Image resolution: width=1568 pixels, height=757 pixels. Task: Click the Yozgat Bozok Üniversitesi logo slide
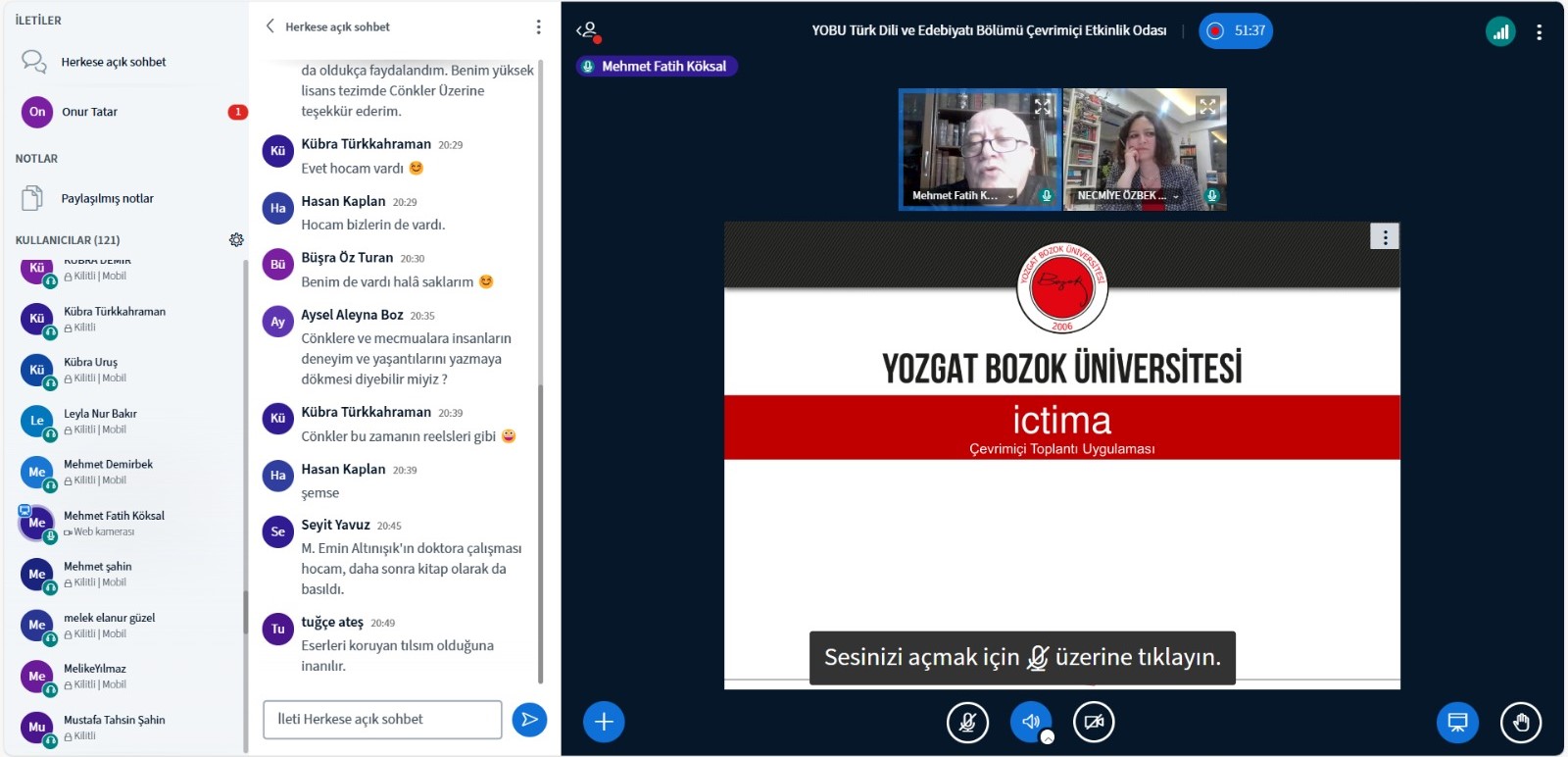coord(1062,289)
